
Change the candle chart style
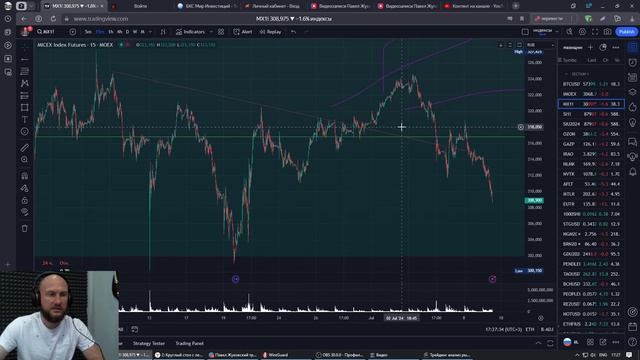coord(163,32)
